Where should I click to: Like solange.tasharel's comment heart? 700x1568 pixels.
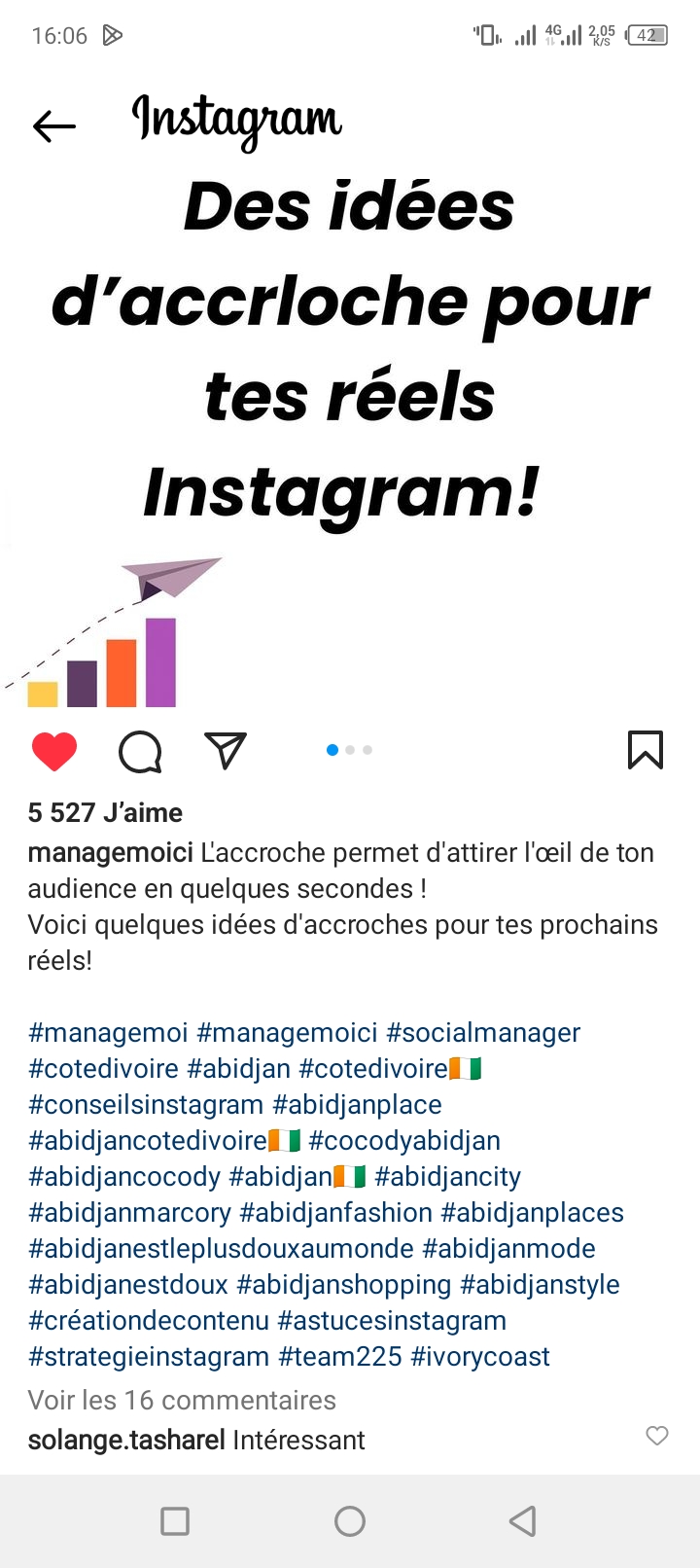657,1436
